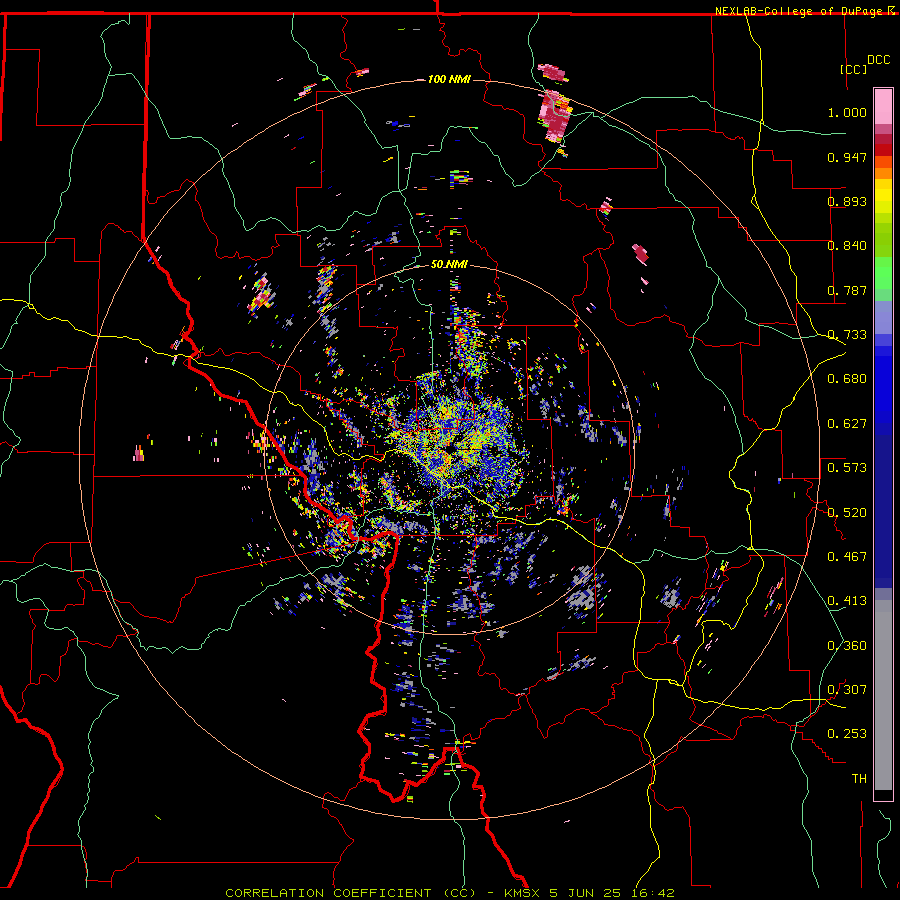900x900 pixels.
Task: Click the TH threshold label
Action: point(859,779)
